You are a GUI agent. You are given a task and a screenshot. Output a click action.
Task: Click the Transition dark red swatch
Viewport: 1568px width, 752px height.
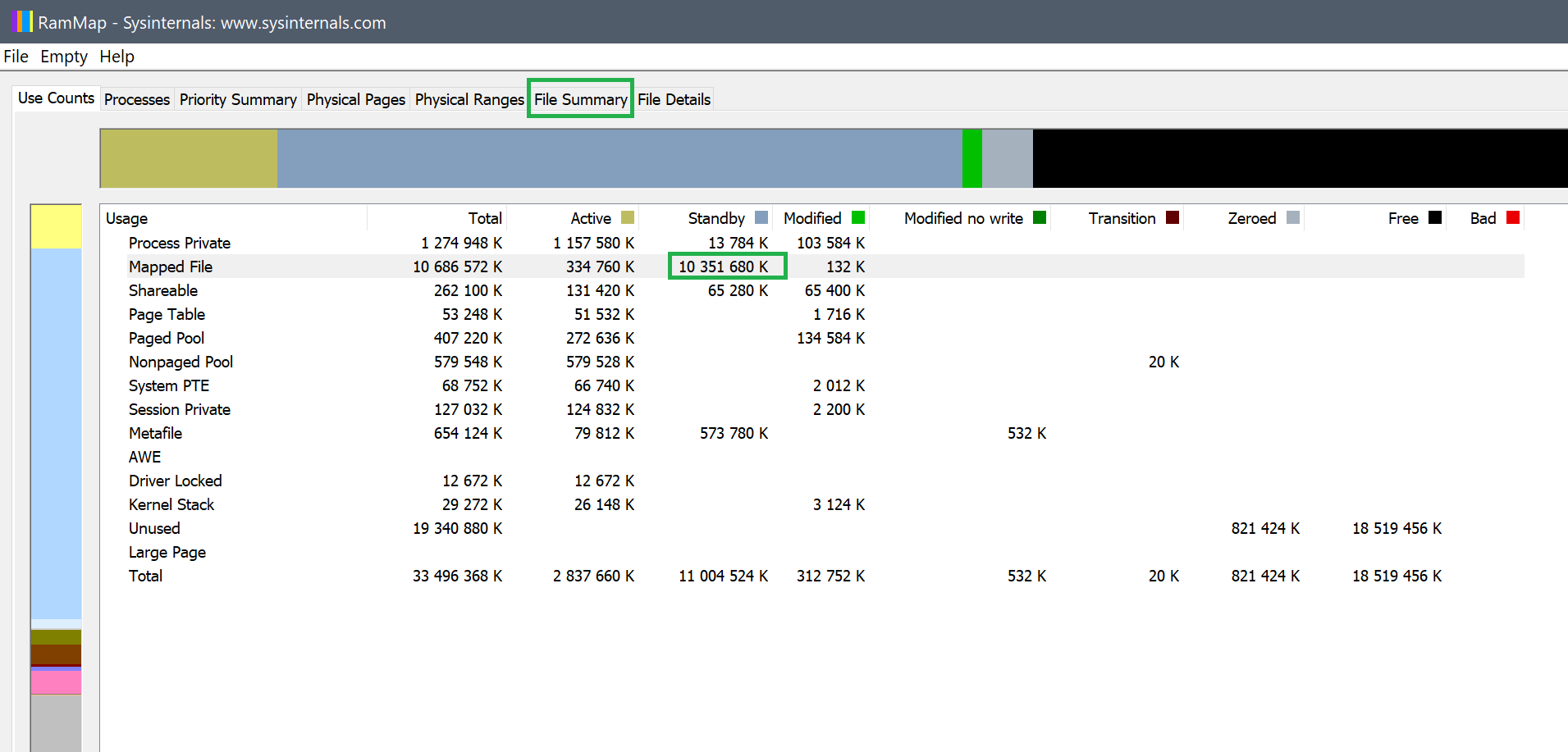click(x=1173, y=217)
